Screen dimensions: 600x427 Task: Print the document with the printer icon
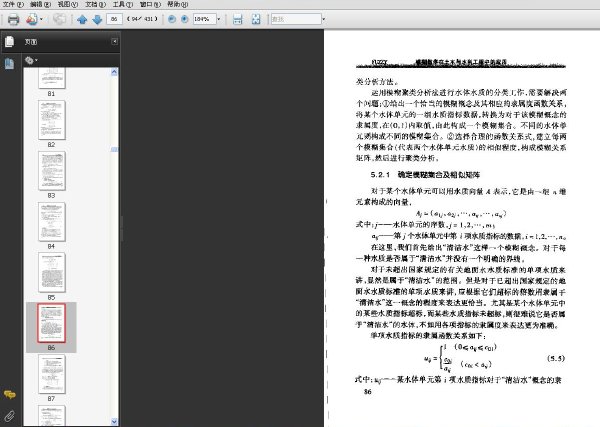[x=13, y=19]
